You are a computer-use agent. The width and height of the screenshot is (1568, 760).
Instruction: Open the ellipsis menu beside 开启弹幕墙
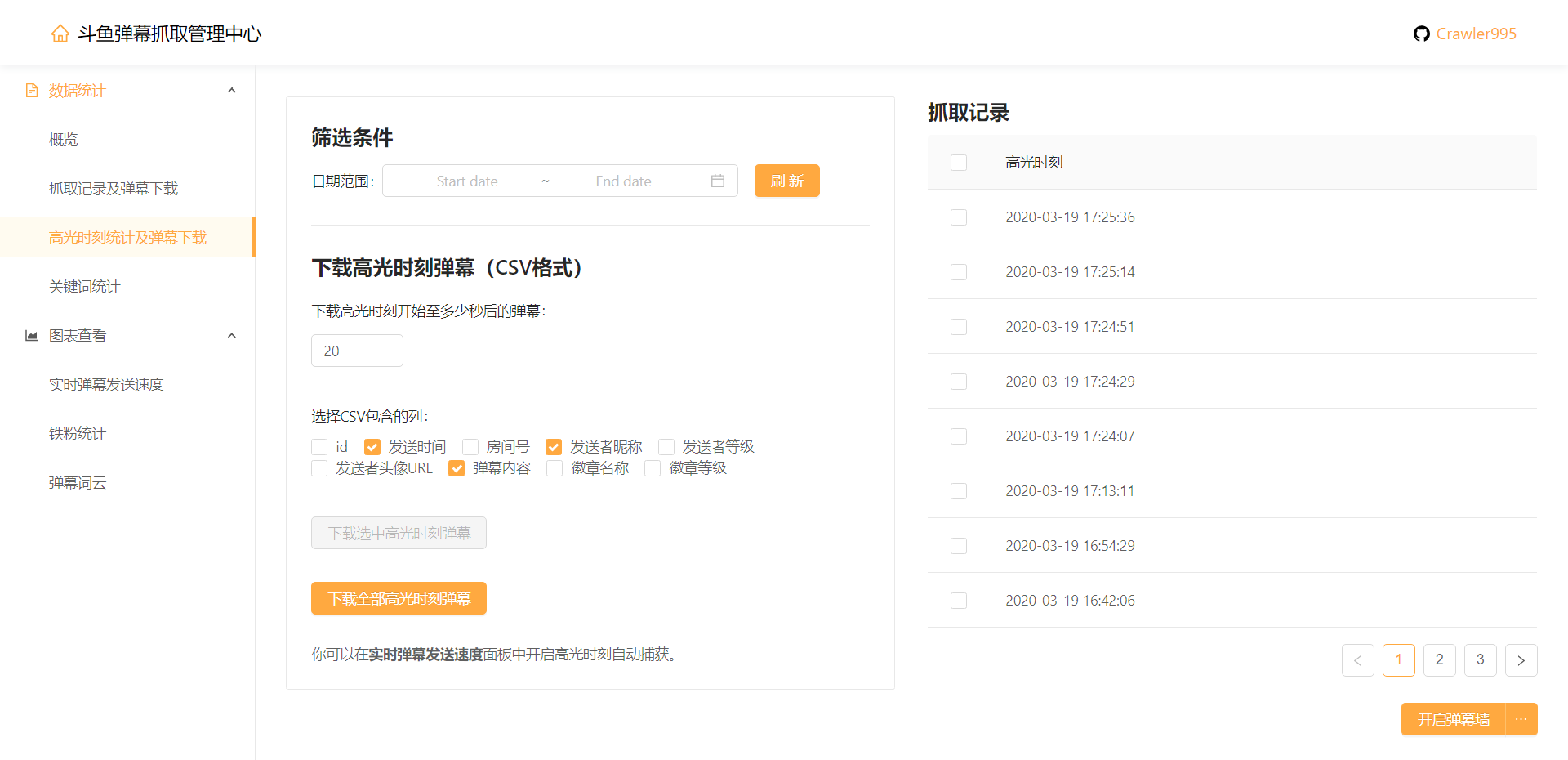[x=1521, y=719]
